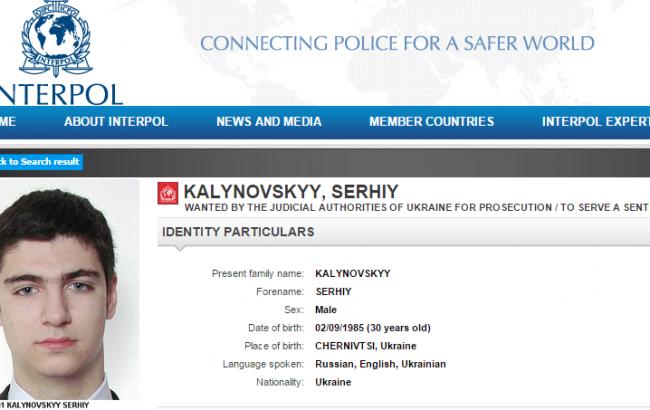
Task: Click the INTERPOL wordmark under the emblem
Action: (x=62, y=94)
